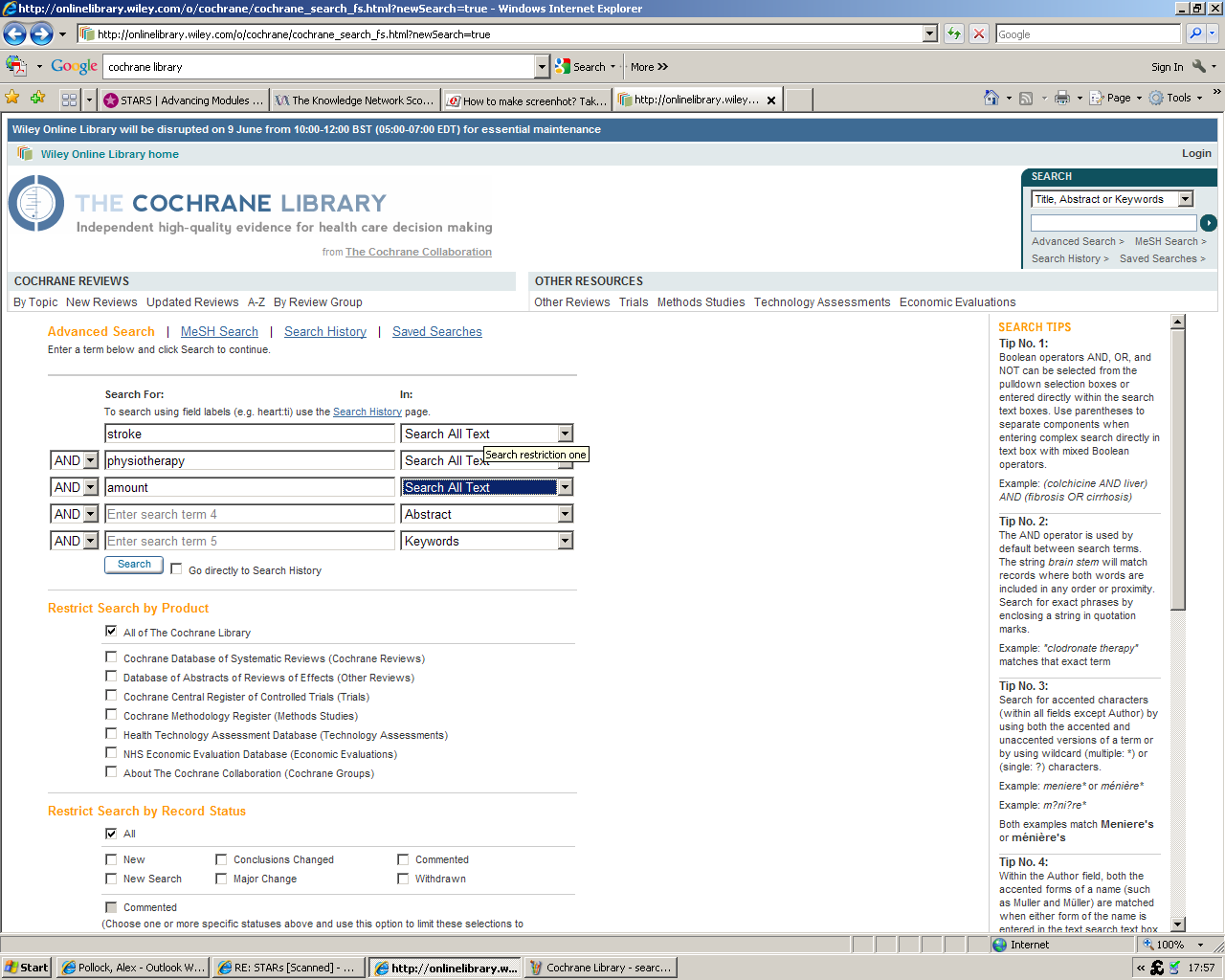1225x980 pixels.
Task: Run the quick search green arrow button
Action: (1209, 223)
